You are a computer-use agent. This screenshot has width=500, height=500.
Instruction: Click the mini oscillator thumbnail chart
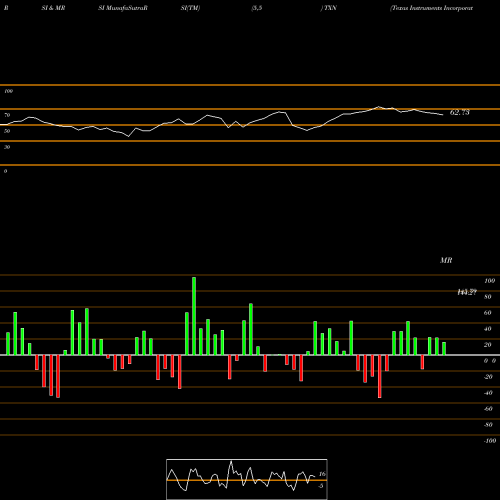[247, 479]
